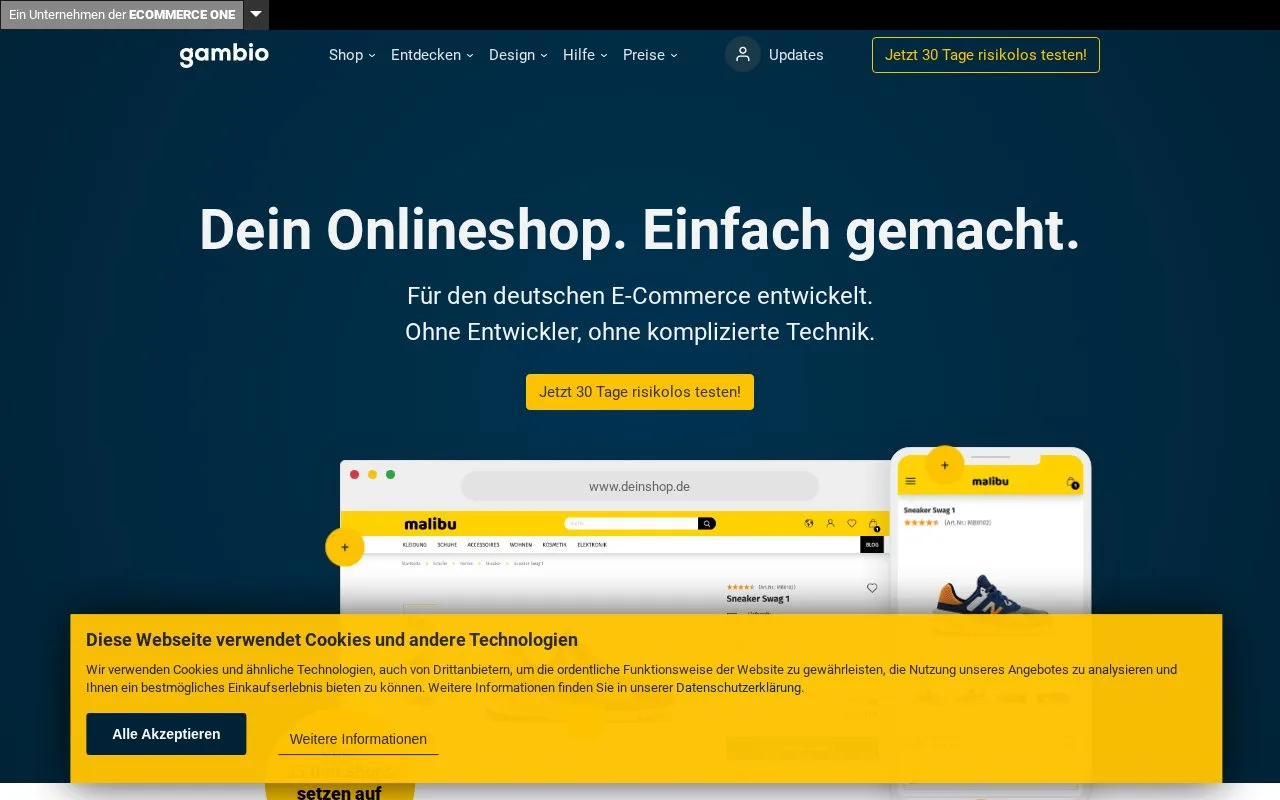
Task: Click the plus hotspot on phone mockup
Action: click(945, 466)
